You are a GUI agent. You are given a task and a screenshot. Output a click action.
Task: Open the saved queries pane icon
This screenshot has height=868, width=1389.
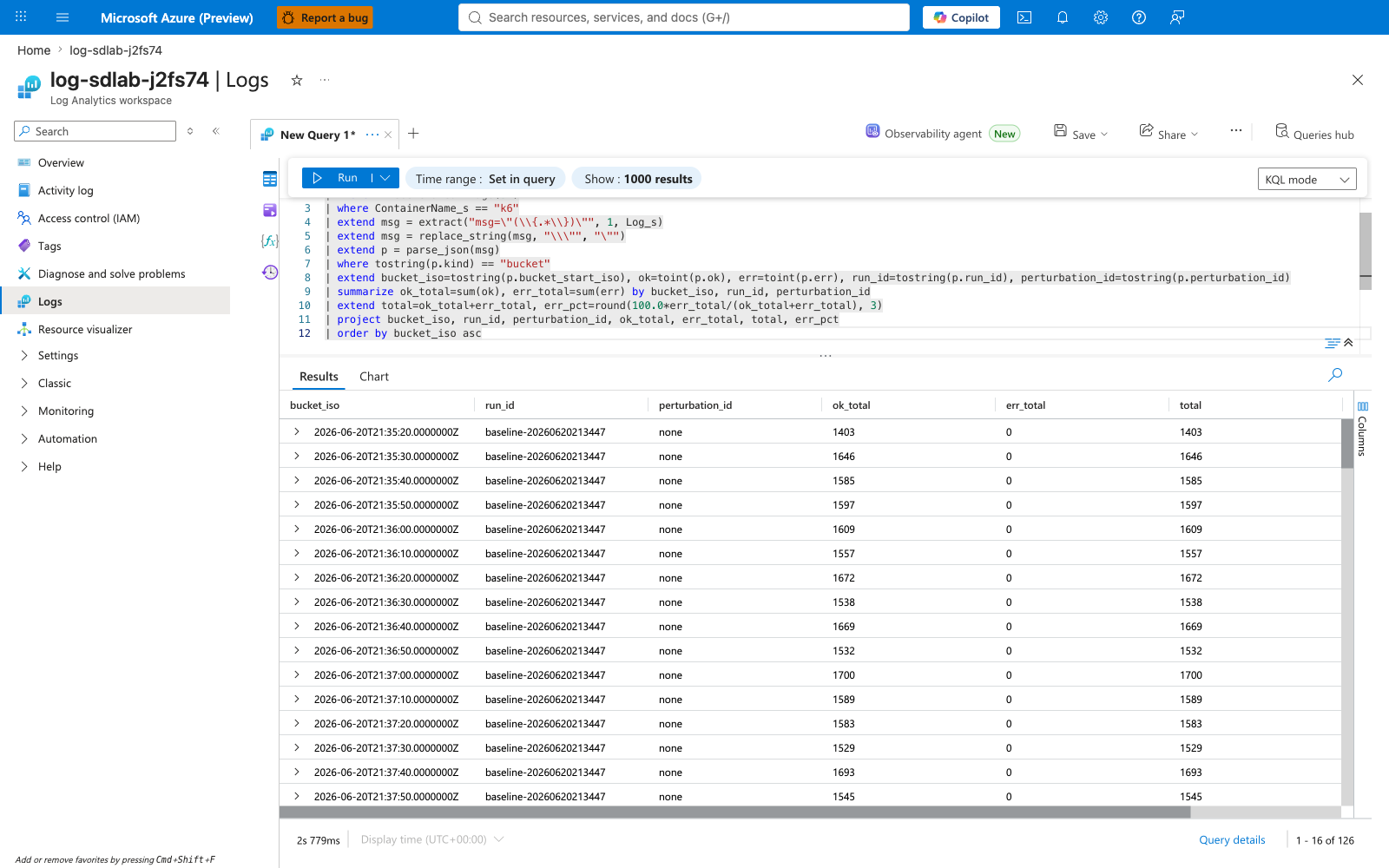tap(270, 210)
